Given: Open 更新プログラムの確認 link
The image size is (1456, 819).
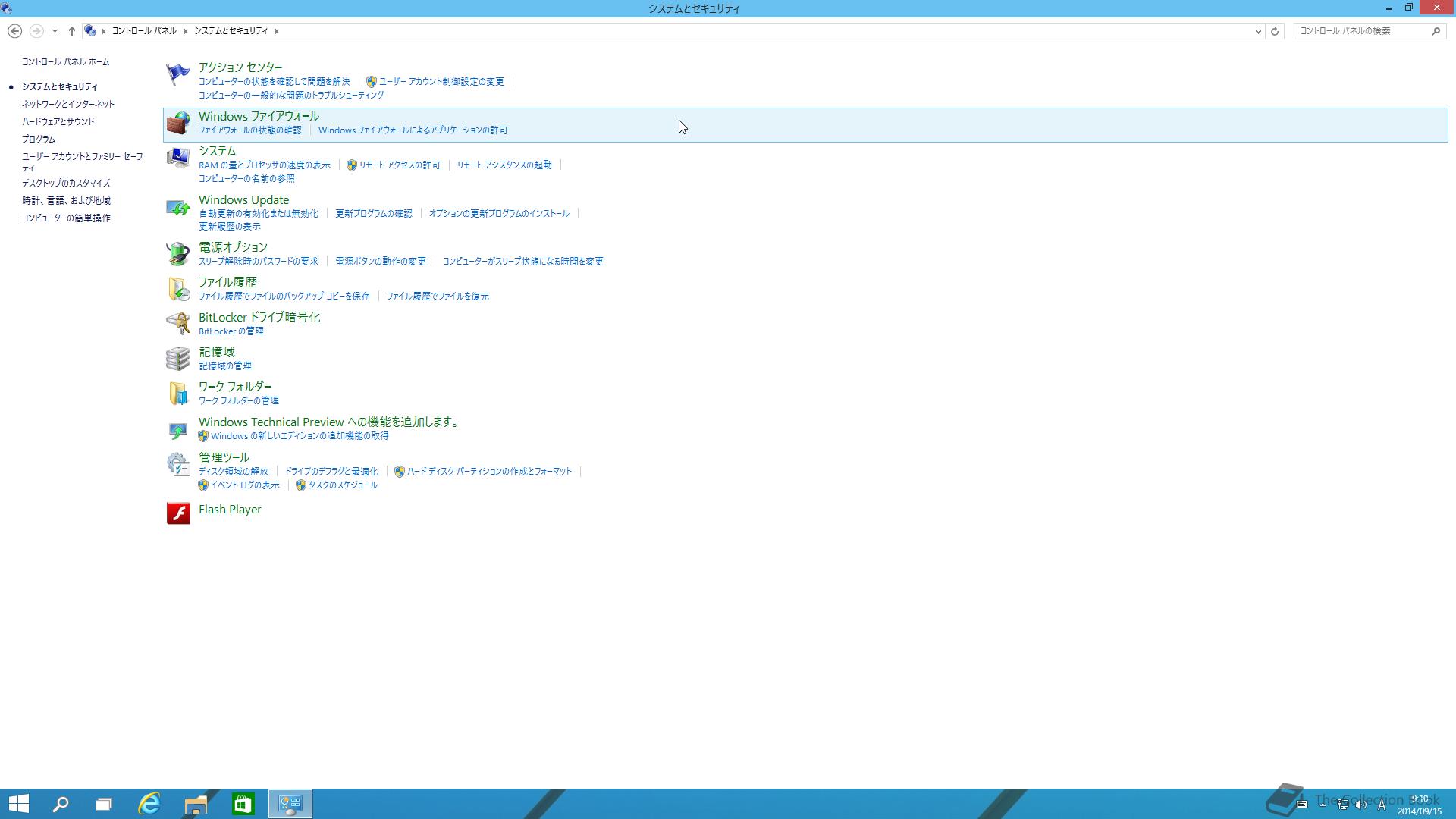Looking at the screenshot, I should (374, 214).
